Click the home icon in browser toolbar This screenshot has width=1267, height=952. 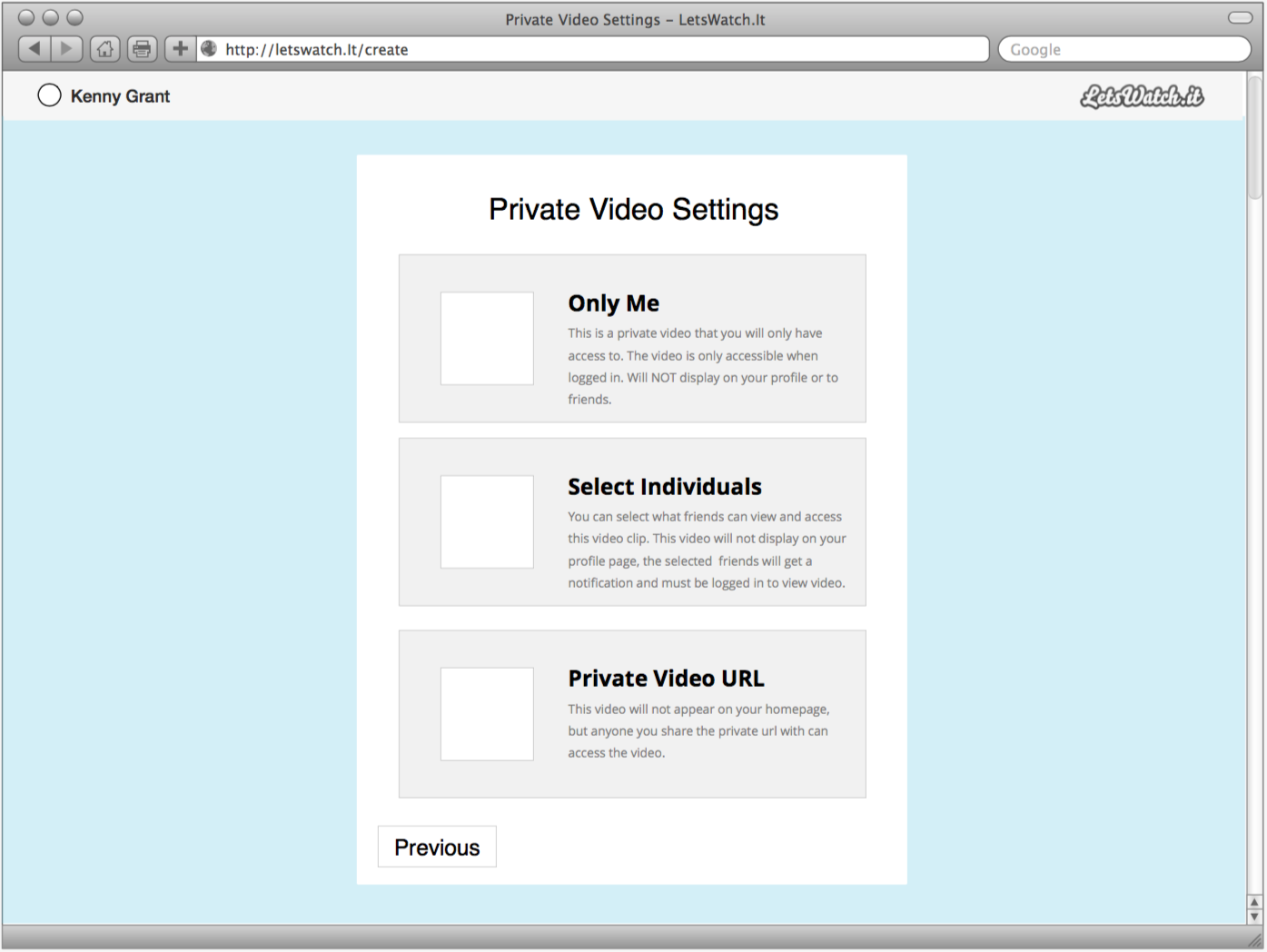(104, 48)
